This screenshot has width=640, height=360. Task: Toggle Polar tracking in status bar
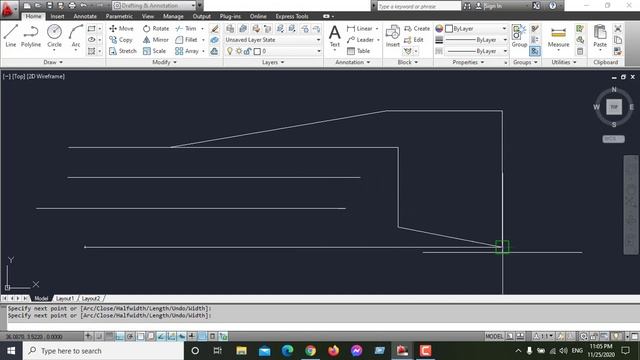tap(130, 336)
